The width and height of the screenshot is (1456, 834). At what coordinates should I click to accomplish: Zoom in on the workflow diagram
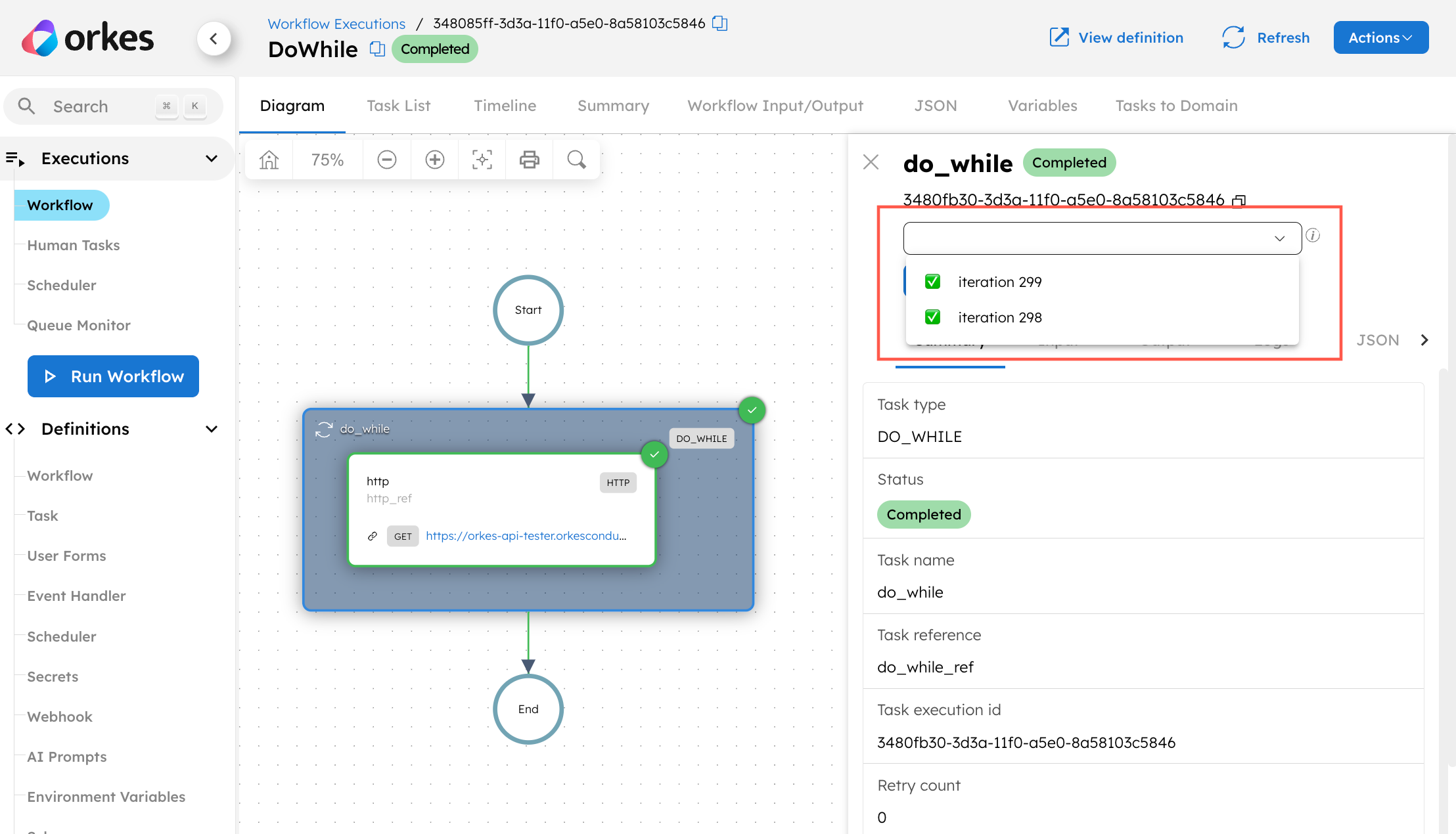(x=434, y=159)
